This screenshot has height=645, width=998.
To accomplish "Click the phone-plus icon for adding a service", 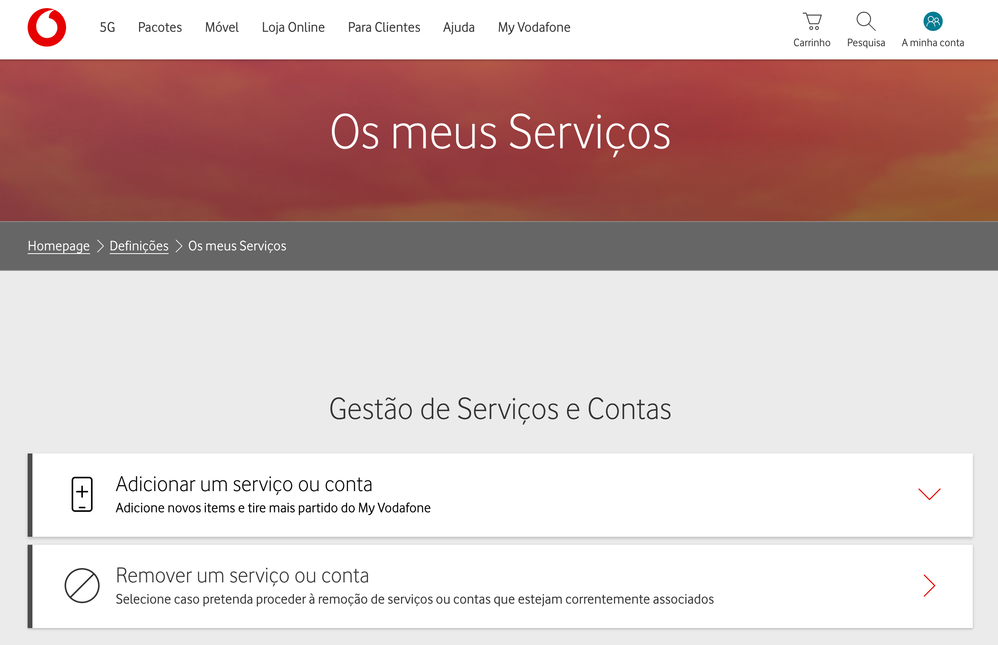I will point(82,494).
